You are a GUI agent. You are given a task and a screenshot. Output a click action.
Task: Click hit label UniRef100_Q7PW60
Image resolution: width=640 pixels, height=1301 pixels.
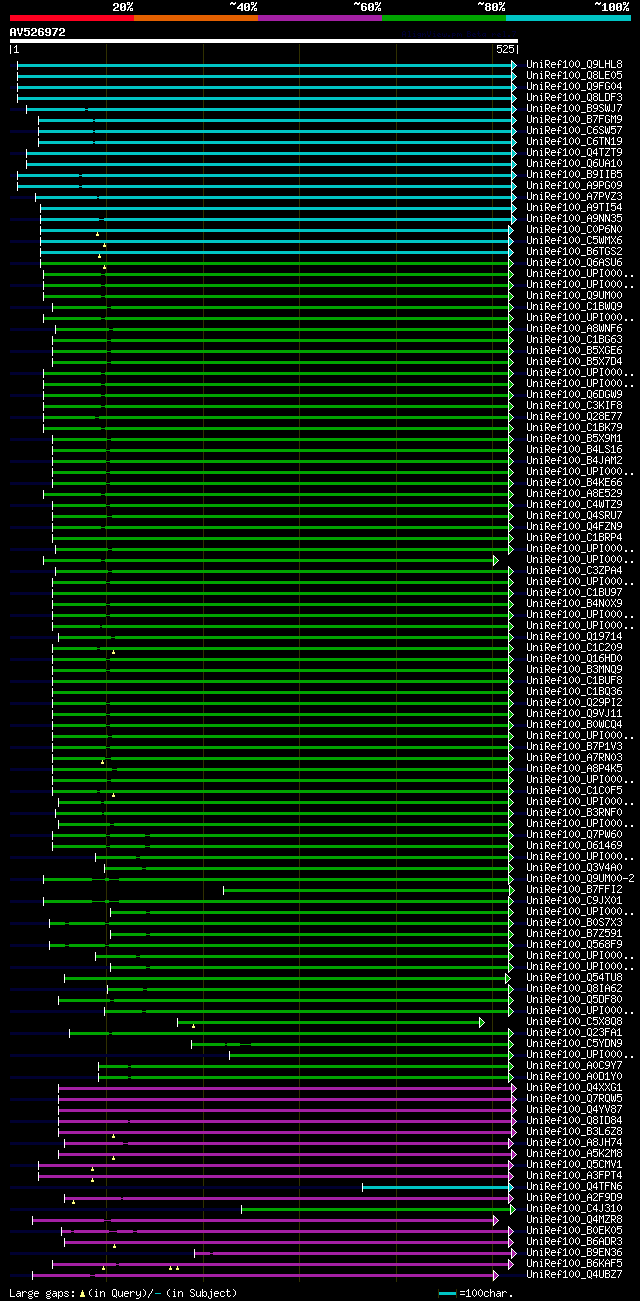(x=574, y=835)
